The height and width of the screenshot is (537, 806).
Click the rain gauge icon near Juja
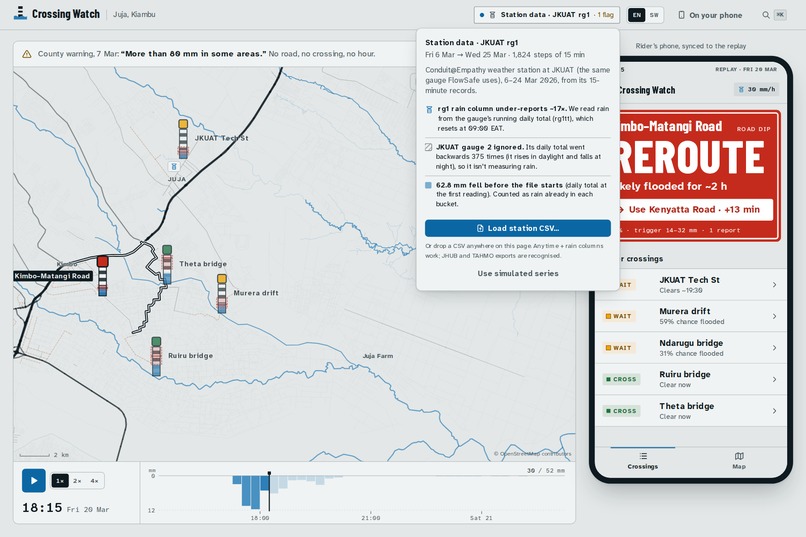pos(174,166)
